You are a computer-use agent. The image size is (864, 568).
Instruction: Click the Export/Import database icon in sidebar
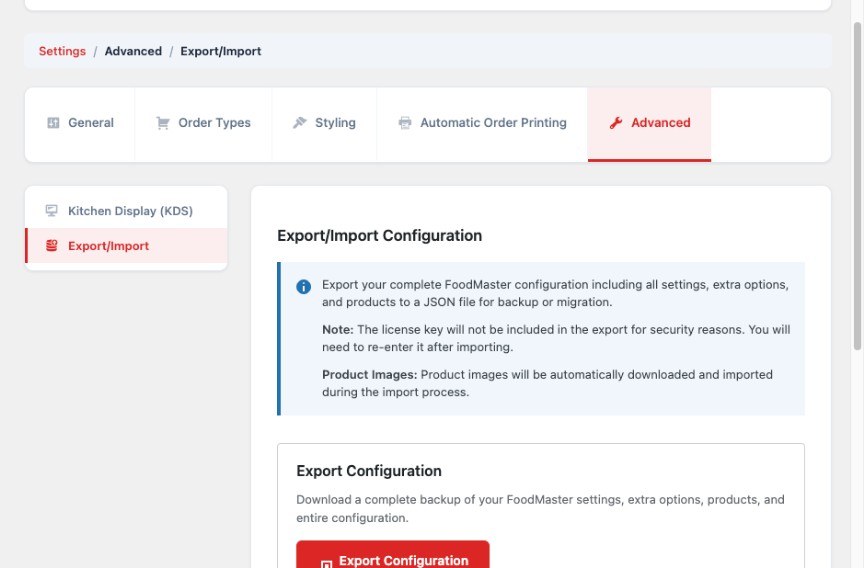pos(51,246)
